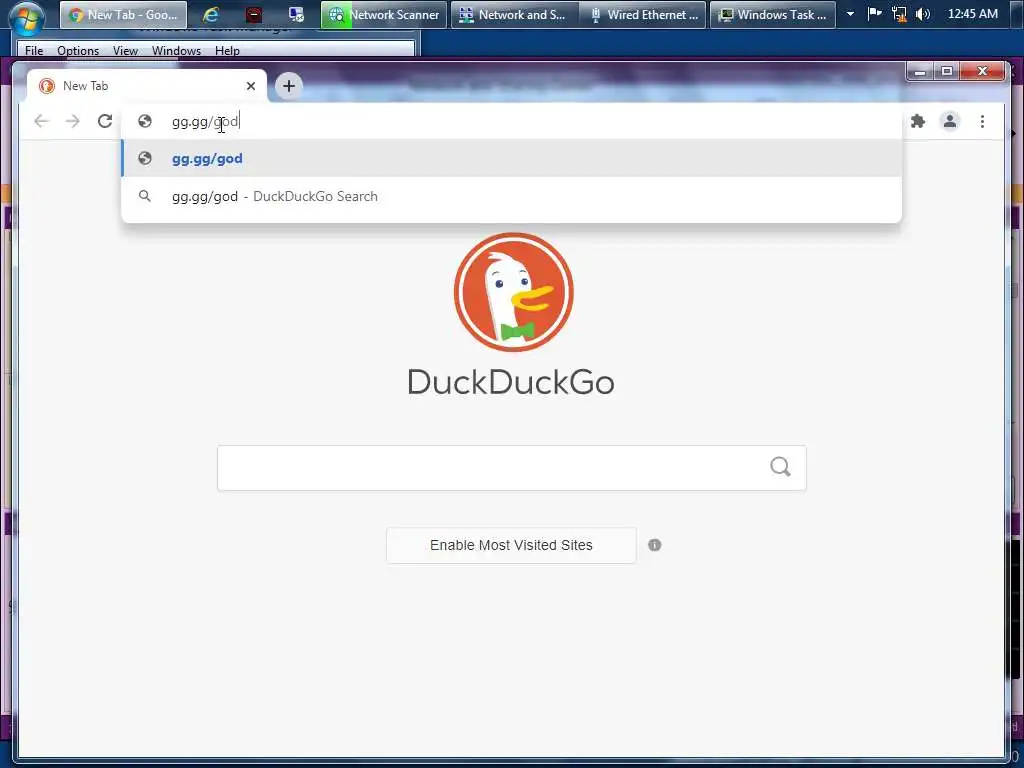Click the info icon beside Enable Most Visited Sites
Image resolution: width=1024 pixels, height=768 pixels.
(654, 545)
